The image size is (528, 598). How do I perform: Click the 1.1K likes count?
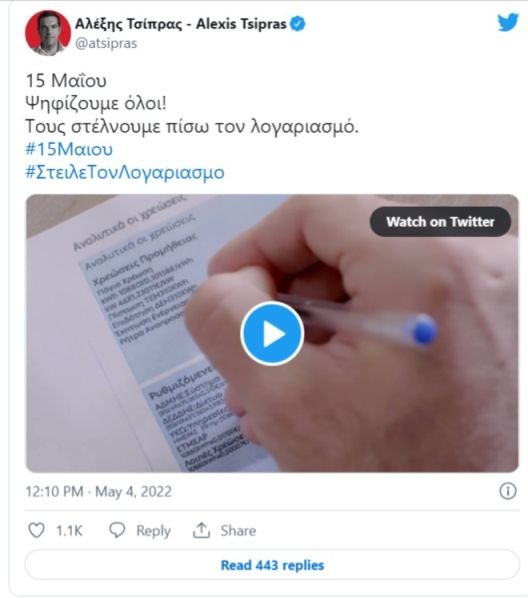[x=69, y=530]
